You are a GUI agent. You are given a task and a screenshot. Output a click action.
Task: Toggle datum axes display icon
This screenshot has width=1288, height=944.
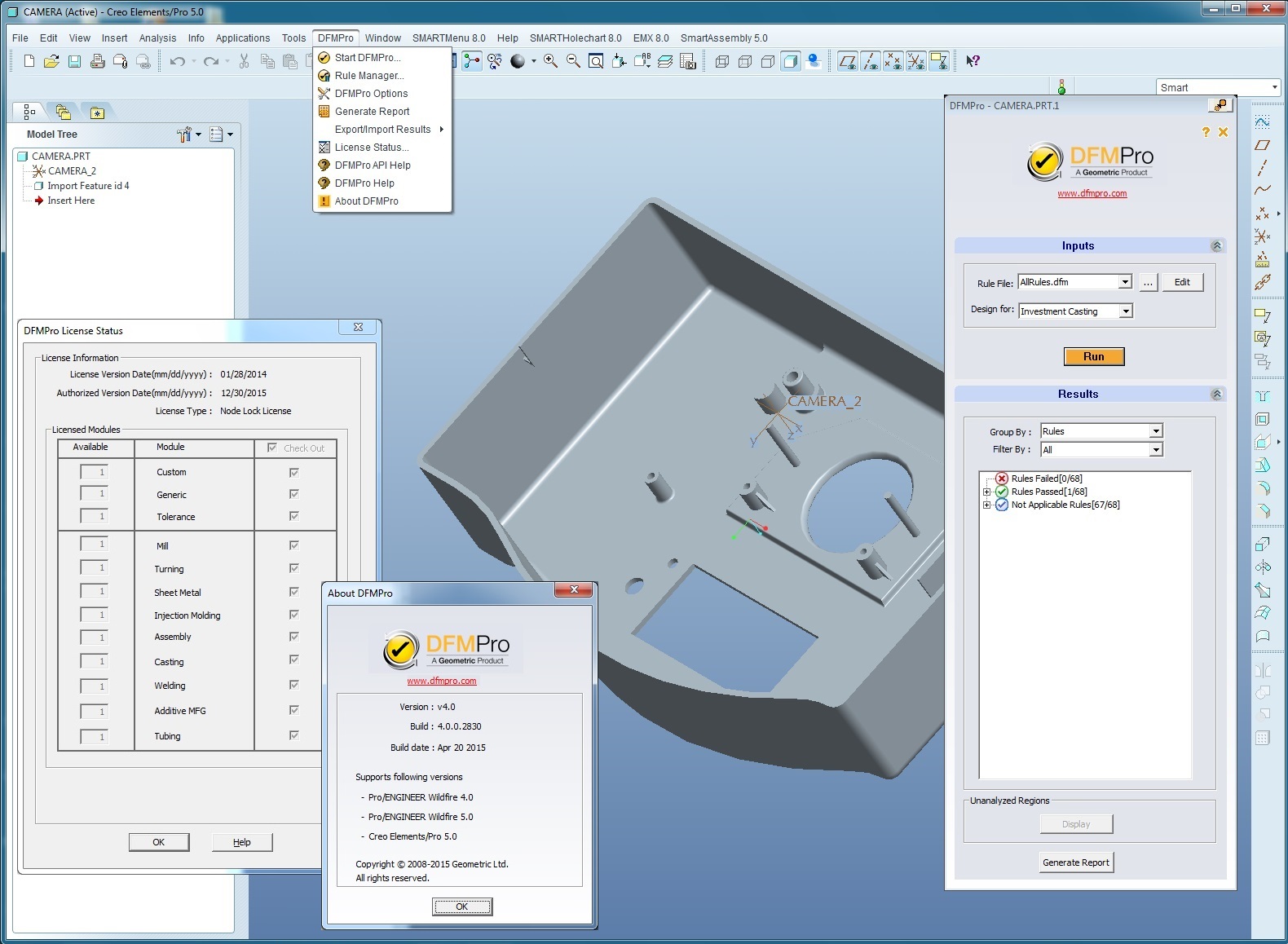tap(871, 61)
